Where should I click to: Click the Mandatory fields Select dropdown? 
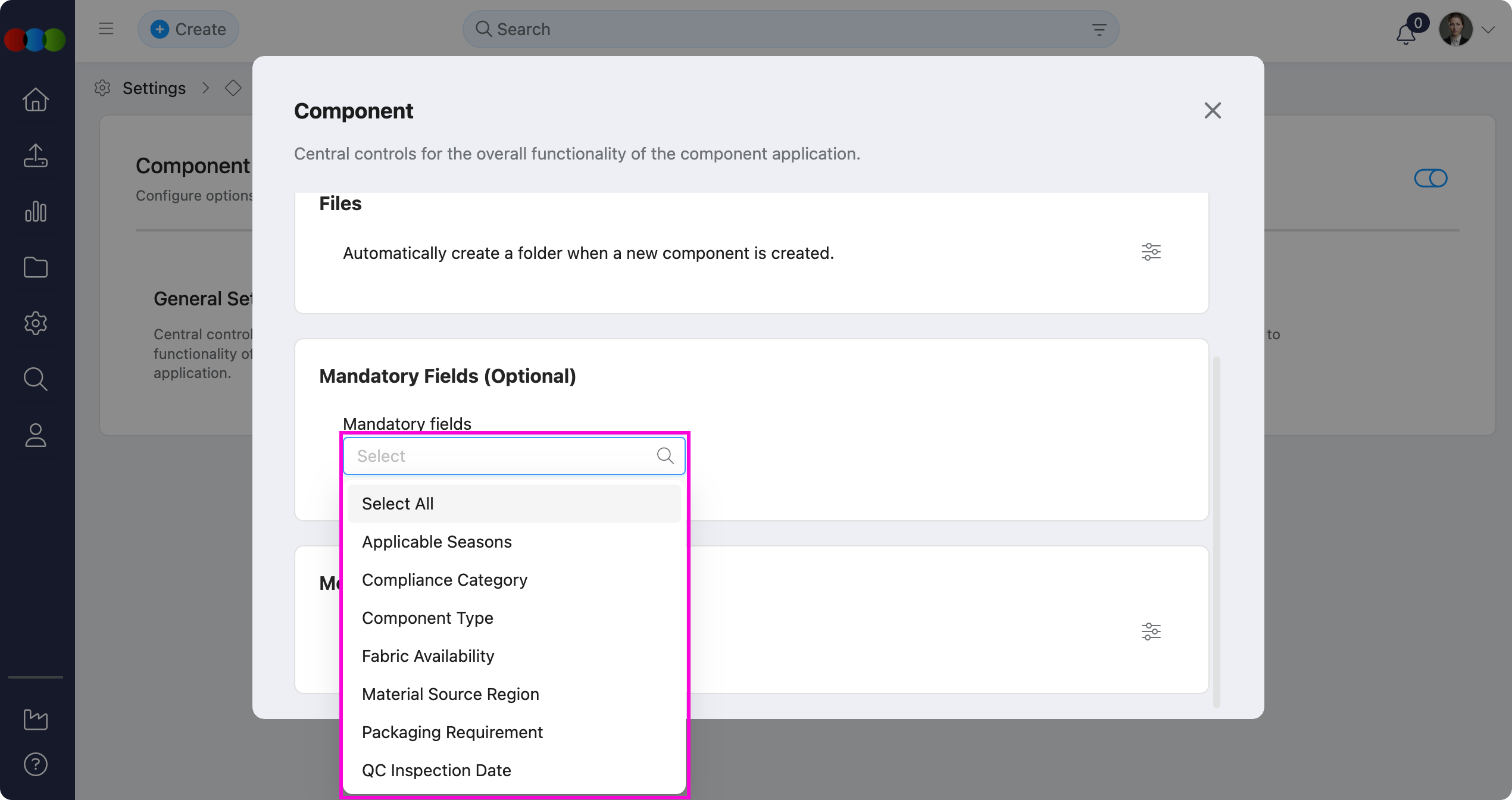tap(506, 456)
